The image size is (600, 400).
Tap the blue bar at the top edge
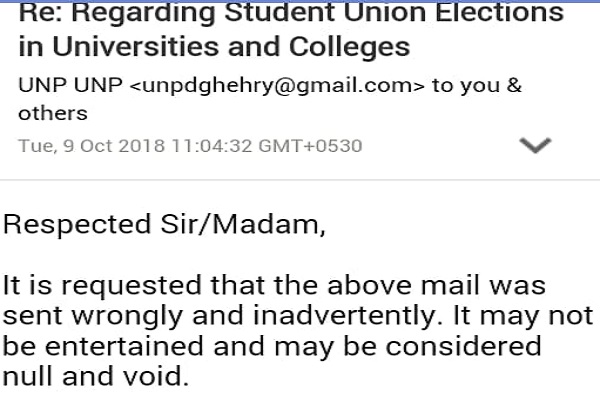300,1
